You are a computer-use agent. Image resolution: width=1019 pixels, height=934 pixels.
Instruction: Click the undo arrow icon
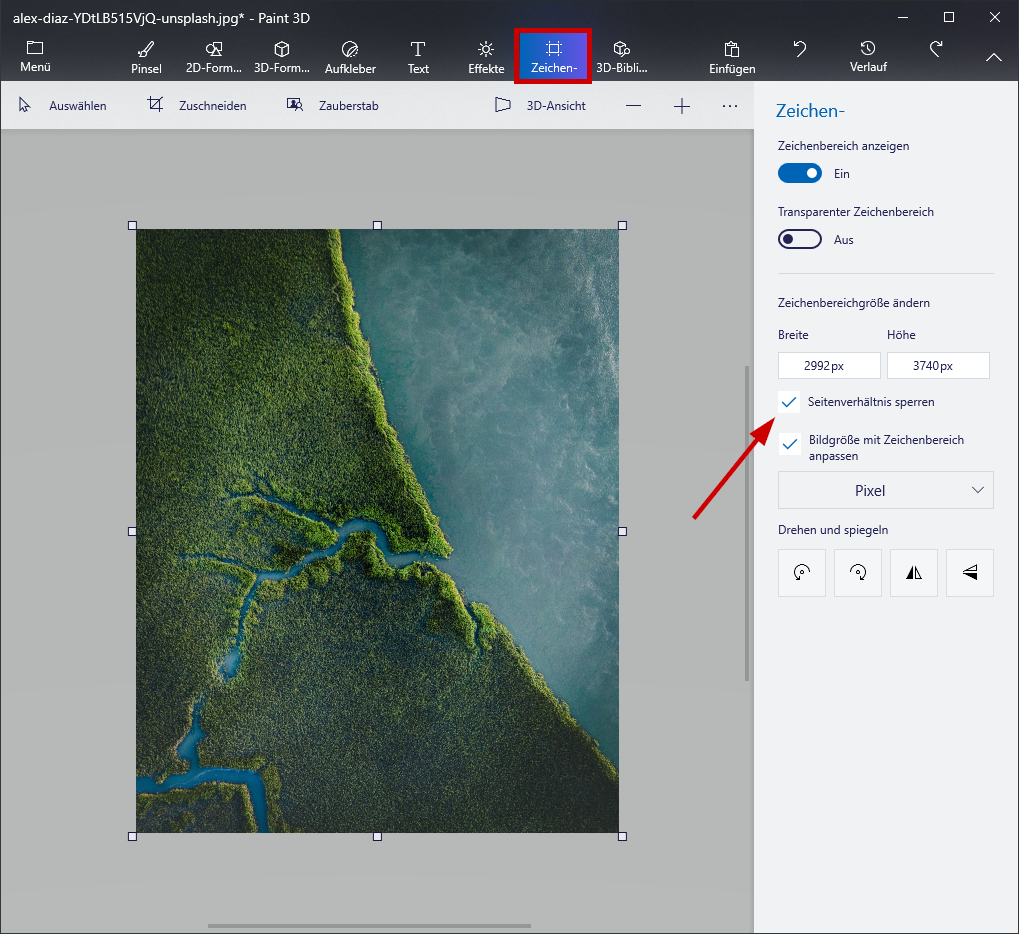coord(800,49)
